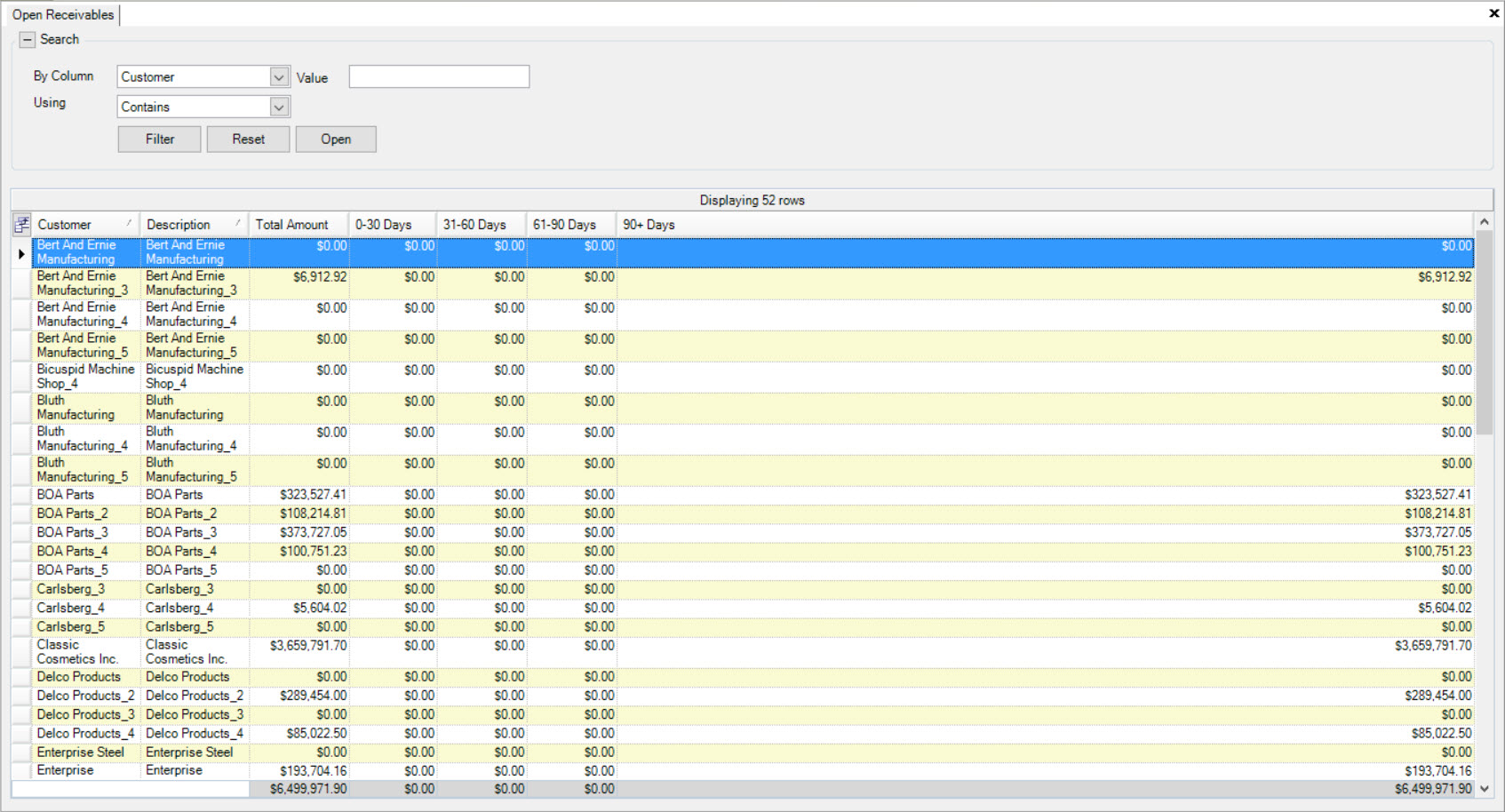1505x812 pixels.
Task: Select the current row indicator arrow
Action: pos(21,253)
